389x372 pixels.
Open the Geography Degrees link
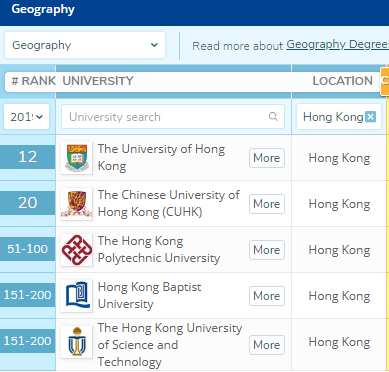[337, 44]
